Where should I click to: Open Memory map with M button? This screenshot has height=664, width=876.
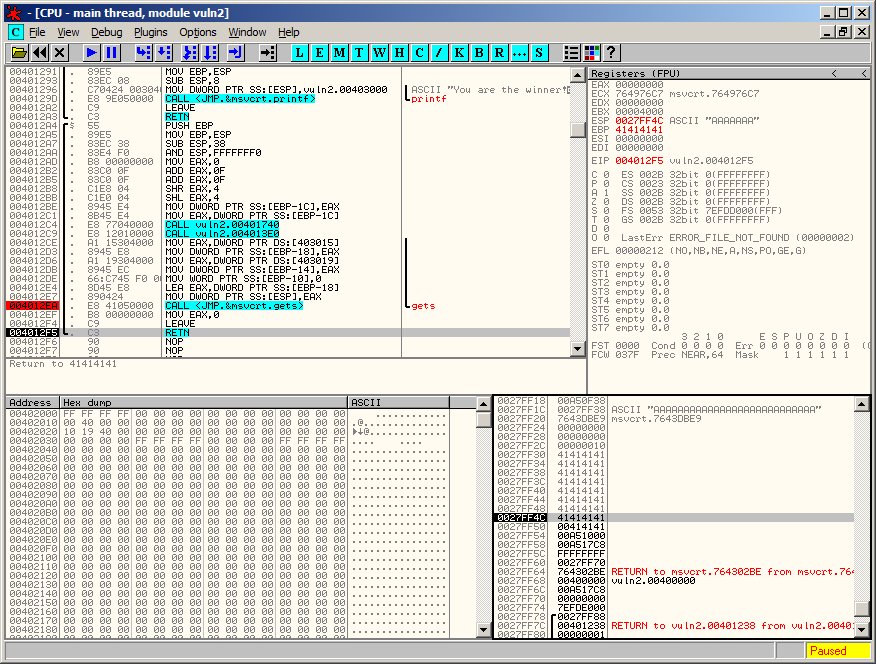pos(339,52)
